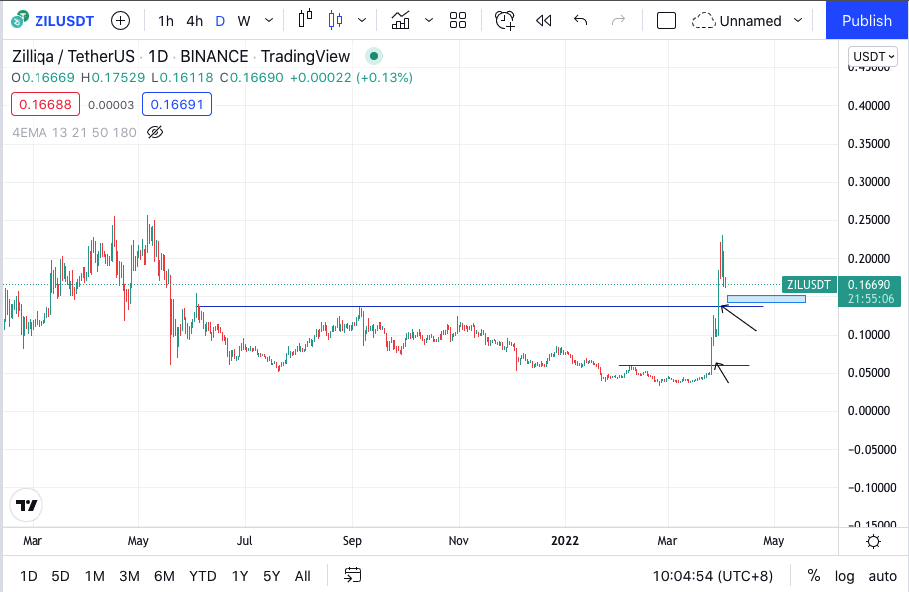Toggle log scale mode
The image size is (909, 592).
coord(844,576)
